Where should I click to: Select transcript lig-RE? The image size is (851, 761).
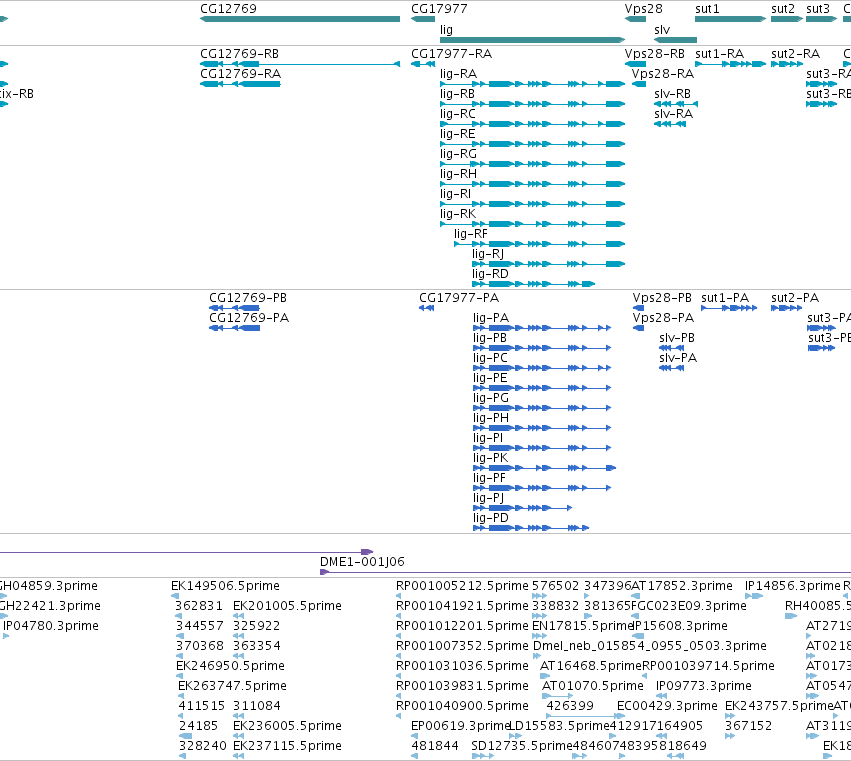(532, 144)
